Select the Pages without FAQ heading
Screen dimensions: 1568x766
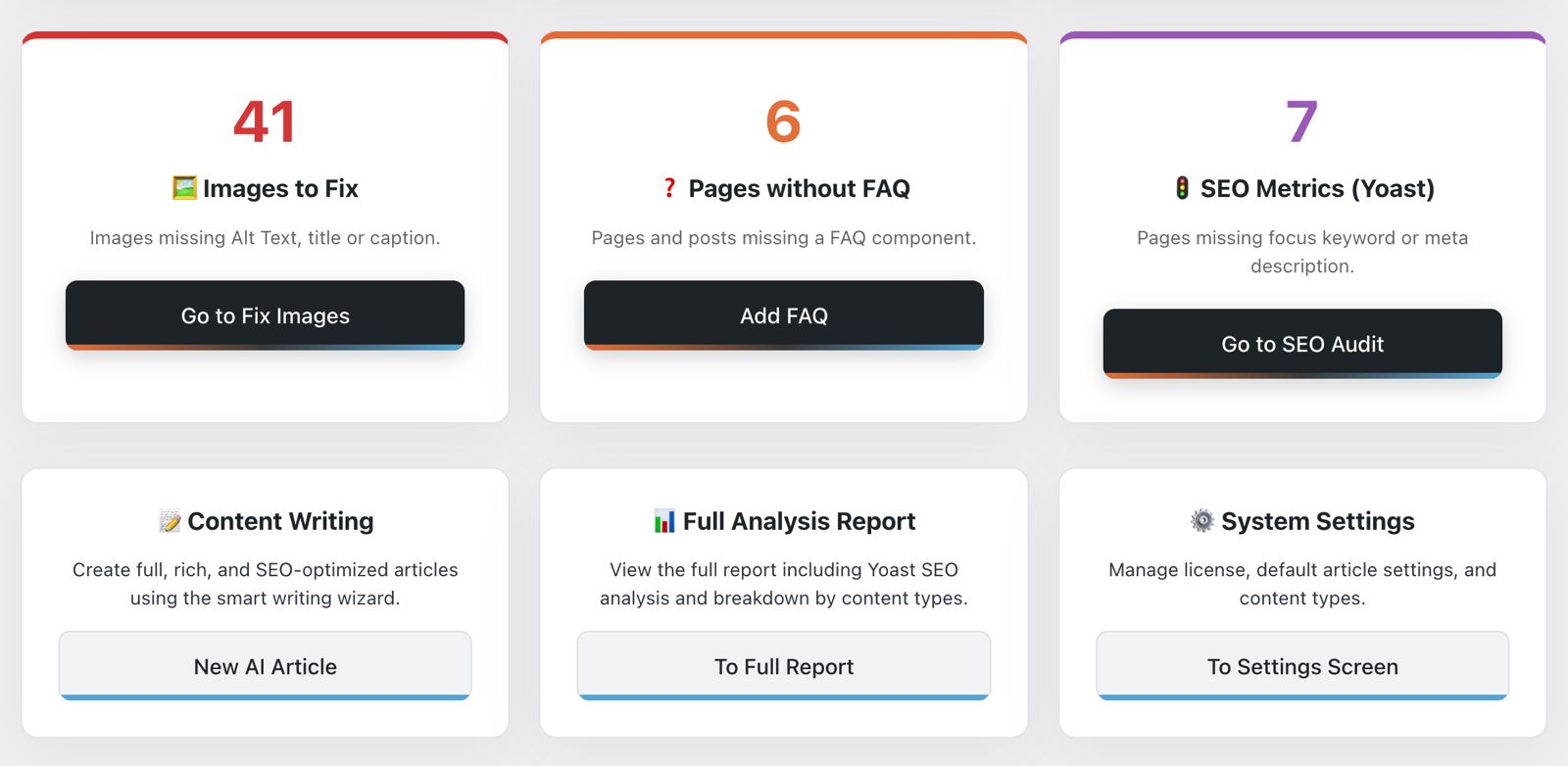tap(799, 188)
